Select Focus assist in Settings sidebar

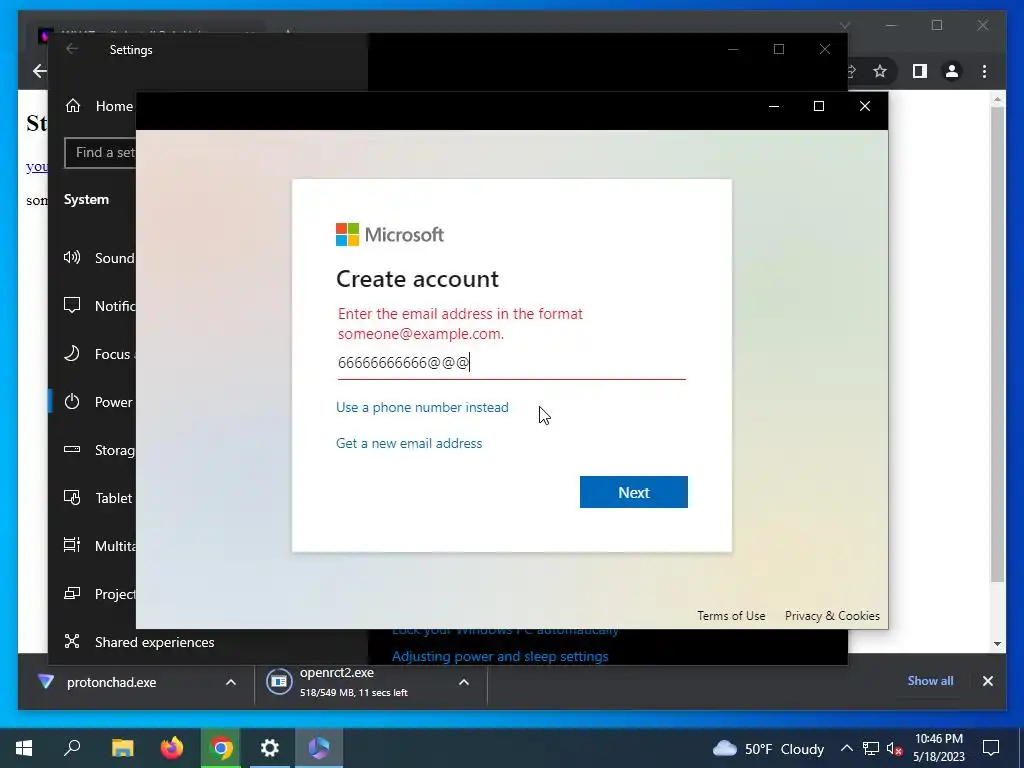(x=100, y=354)
